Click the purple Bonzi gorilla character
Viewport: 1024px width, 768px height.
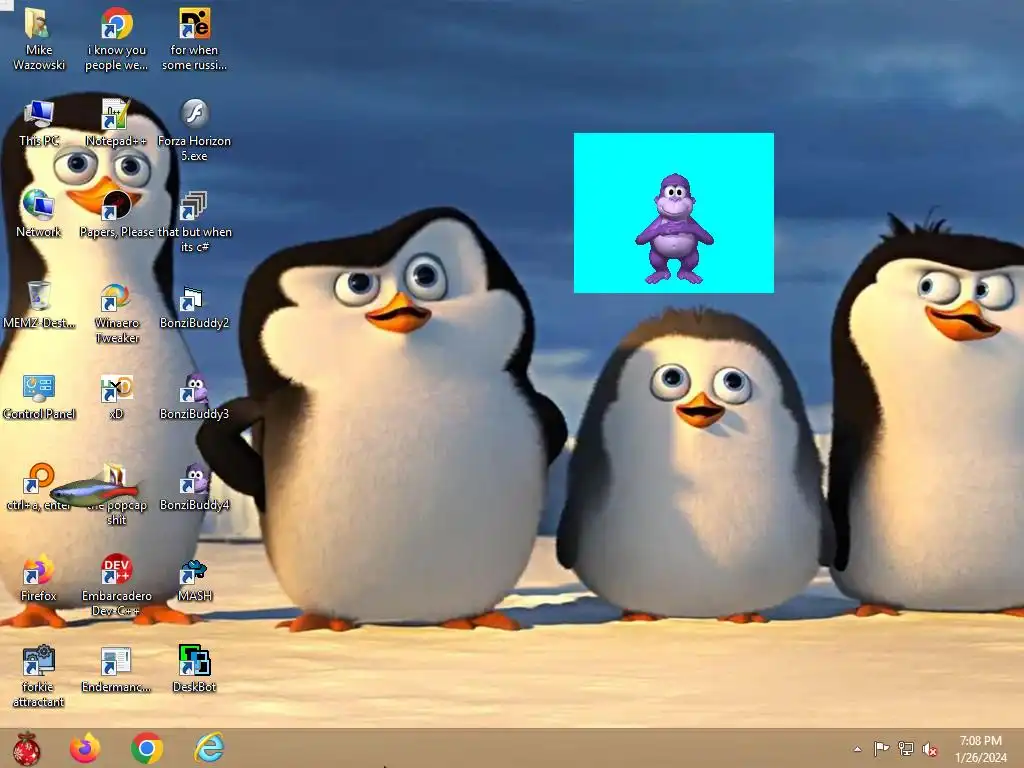675,229
